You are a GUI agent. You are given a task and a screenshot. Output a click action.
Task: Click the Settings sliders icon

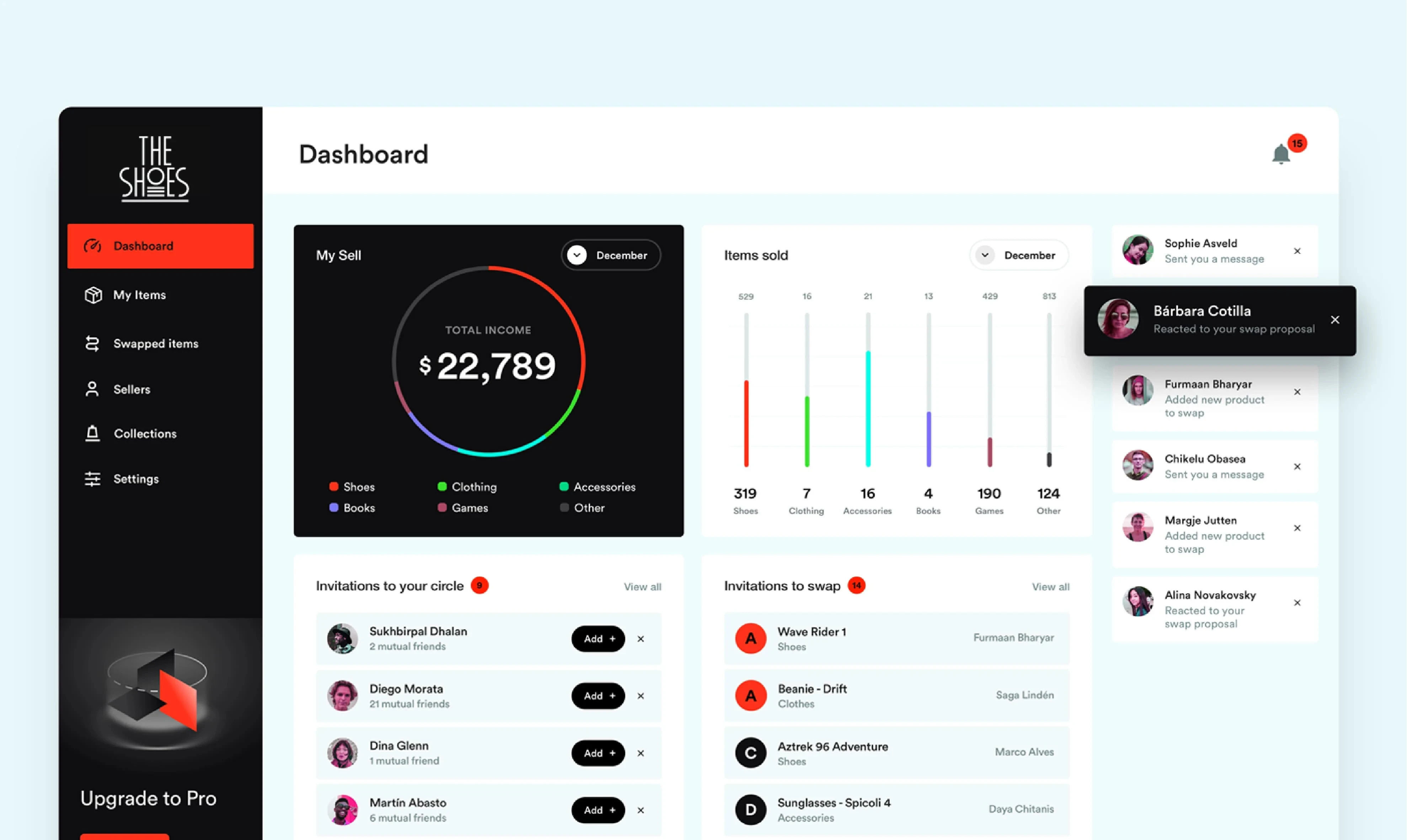(92, 479)
